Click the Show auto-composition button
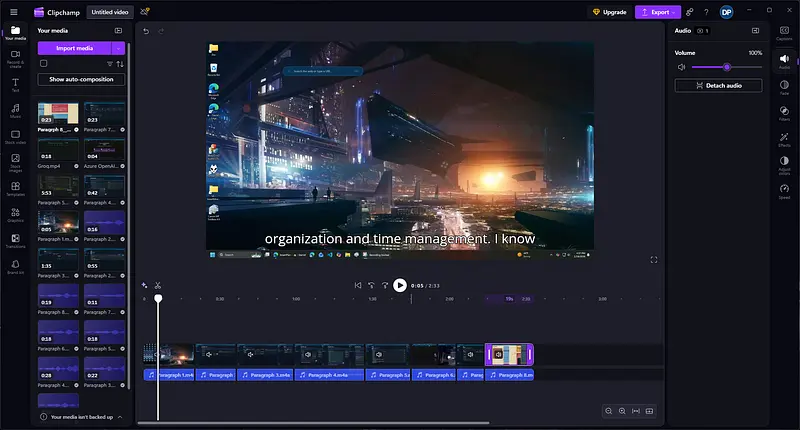 point(81,79)
